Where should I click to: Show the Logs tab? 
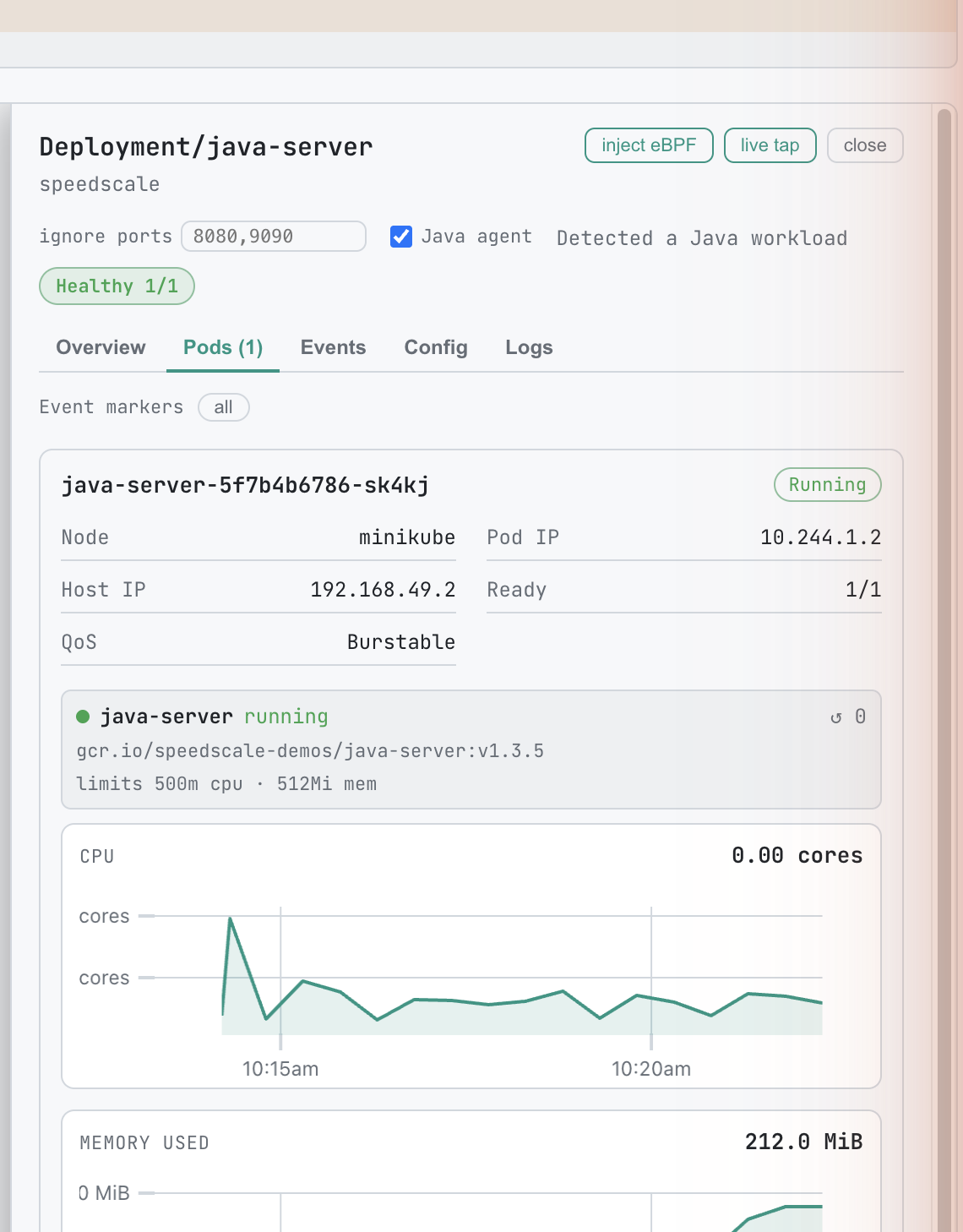pyautogui.click(x=529, y=347)
